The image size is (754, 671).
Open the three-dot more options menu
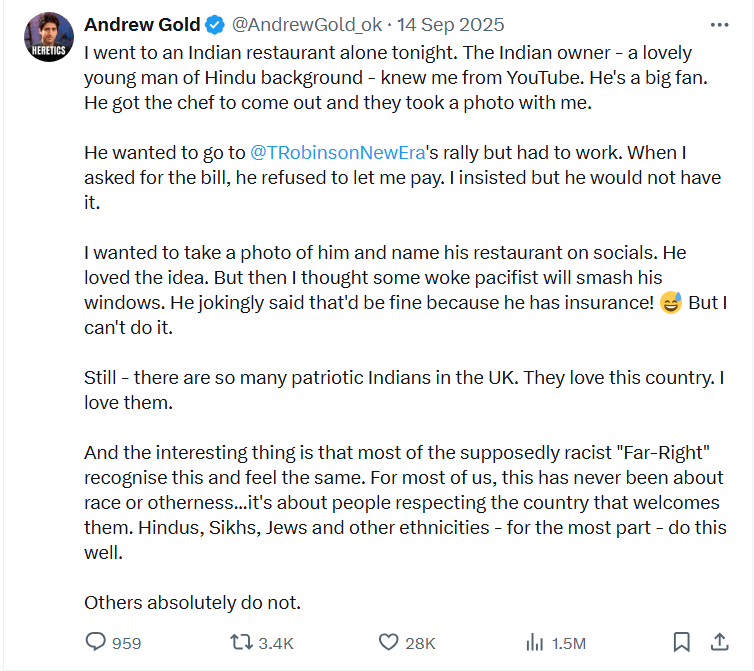tap(719, 25)
